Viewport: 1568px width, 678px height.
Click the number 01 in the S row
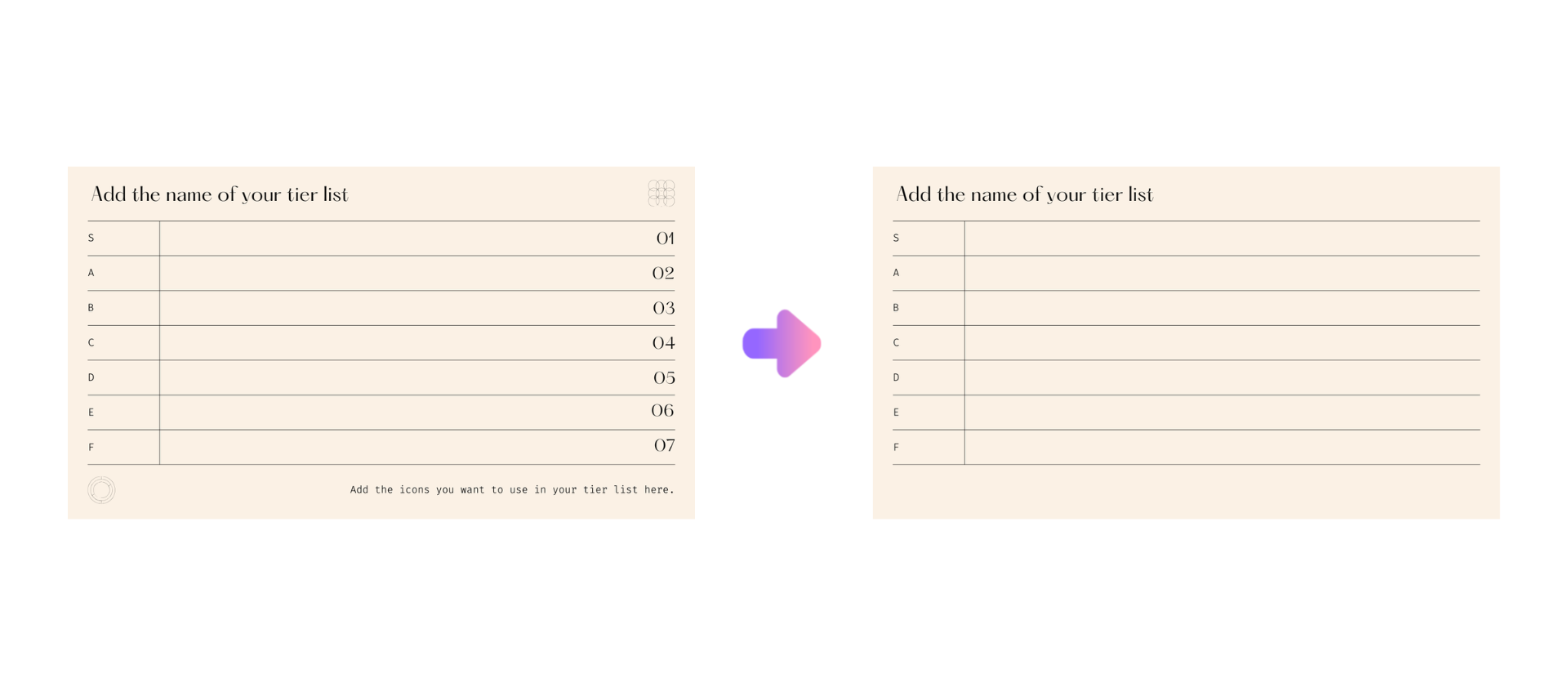pyautogui.click(x=665, y=239)
